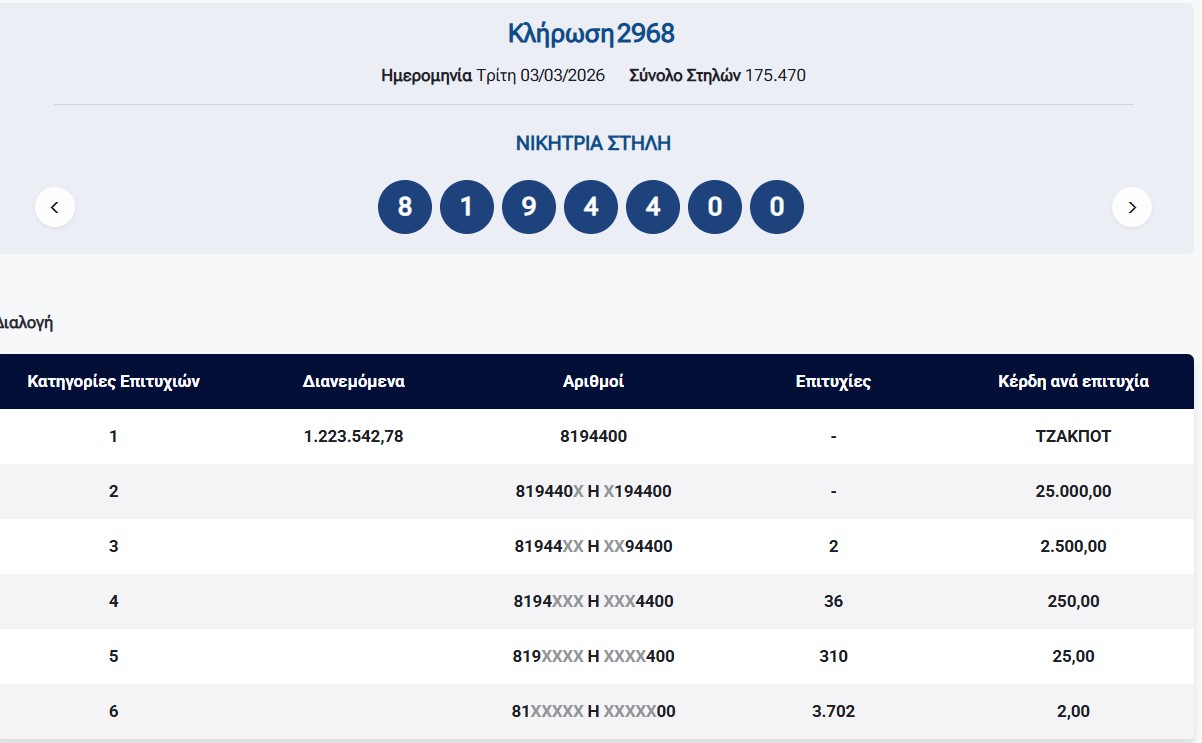Click the Κέρδη ανά επιτυχία column header
Screen dimensions: 1202x743
[x=1073, y=381]
